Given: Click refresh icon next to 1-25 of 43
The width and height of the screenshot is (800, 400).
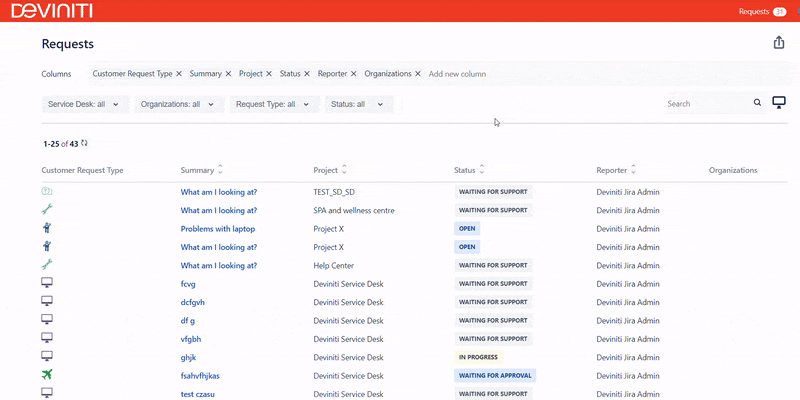Looking at the screenshot, I should pyautogui.click(x=84, y=143).
